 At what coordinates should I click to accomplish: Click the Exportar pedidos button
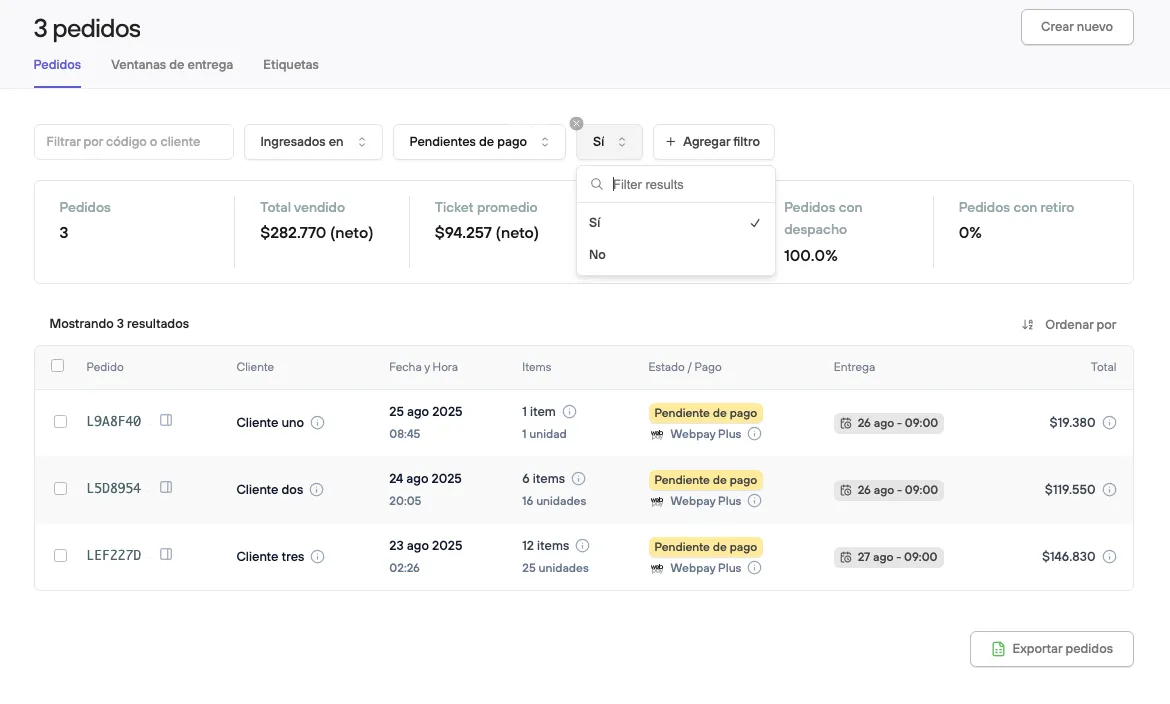coord(1051,649)
